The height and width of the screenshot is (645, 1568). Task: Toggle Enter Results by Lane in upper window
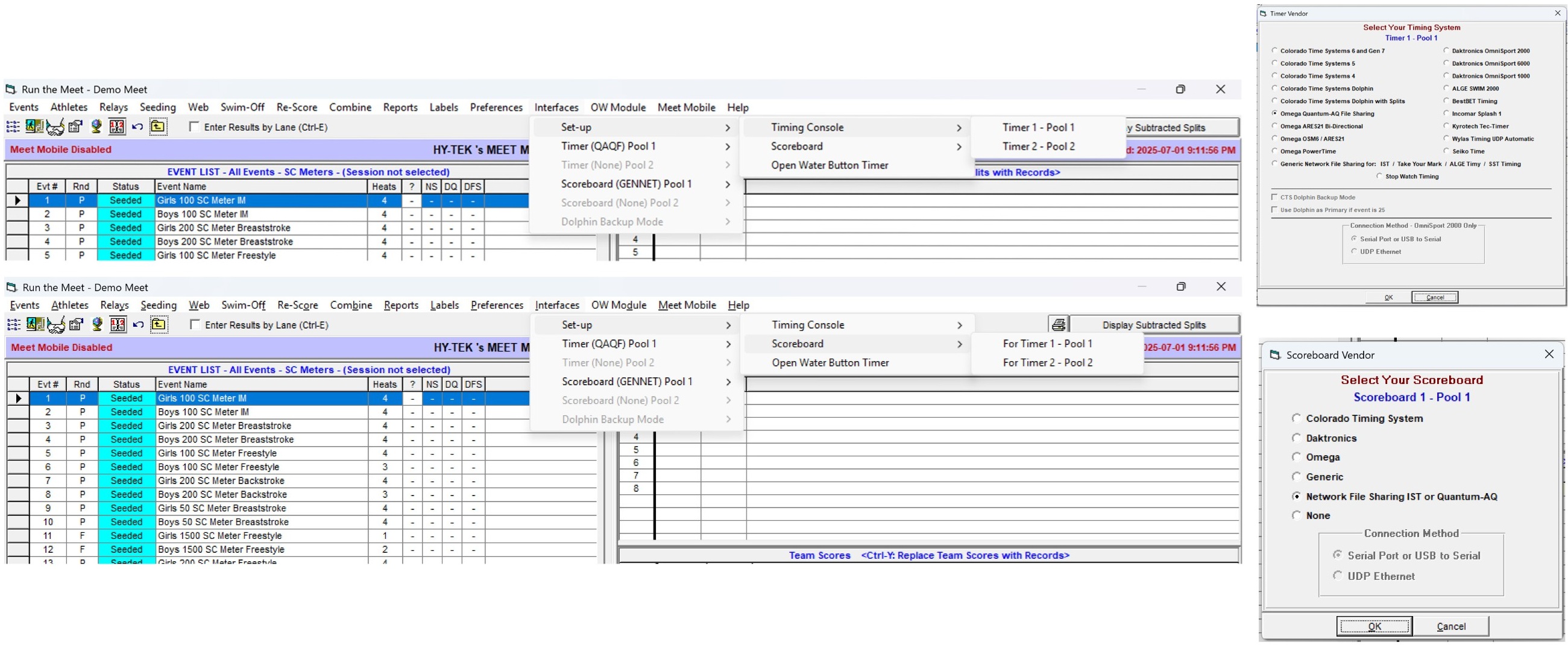click(194, 127)
